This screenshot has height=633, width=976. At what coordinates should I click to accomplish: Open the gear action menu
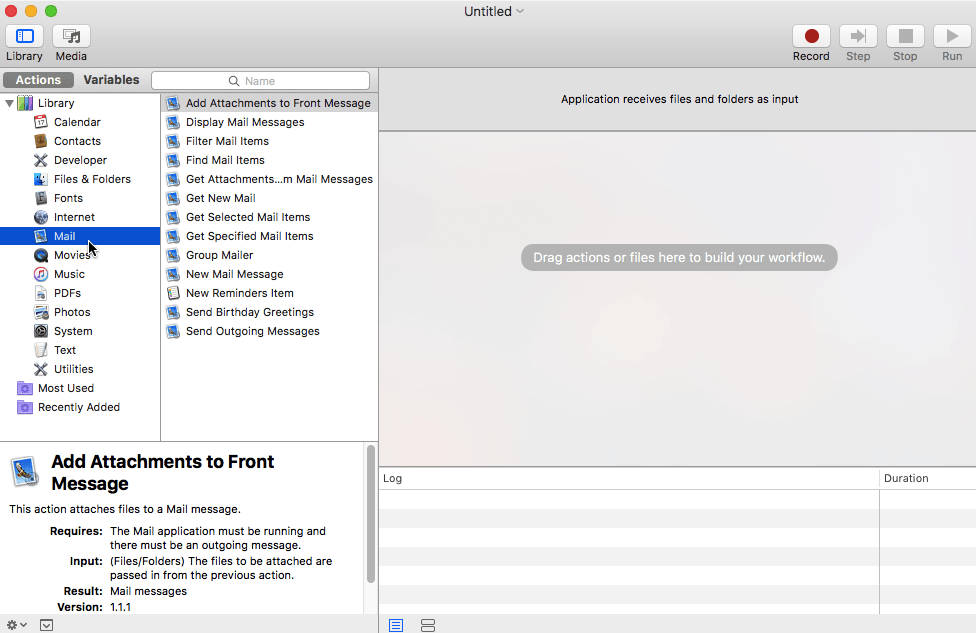coord(16,625)
